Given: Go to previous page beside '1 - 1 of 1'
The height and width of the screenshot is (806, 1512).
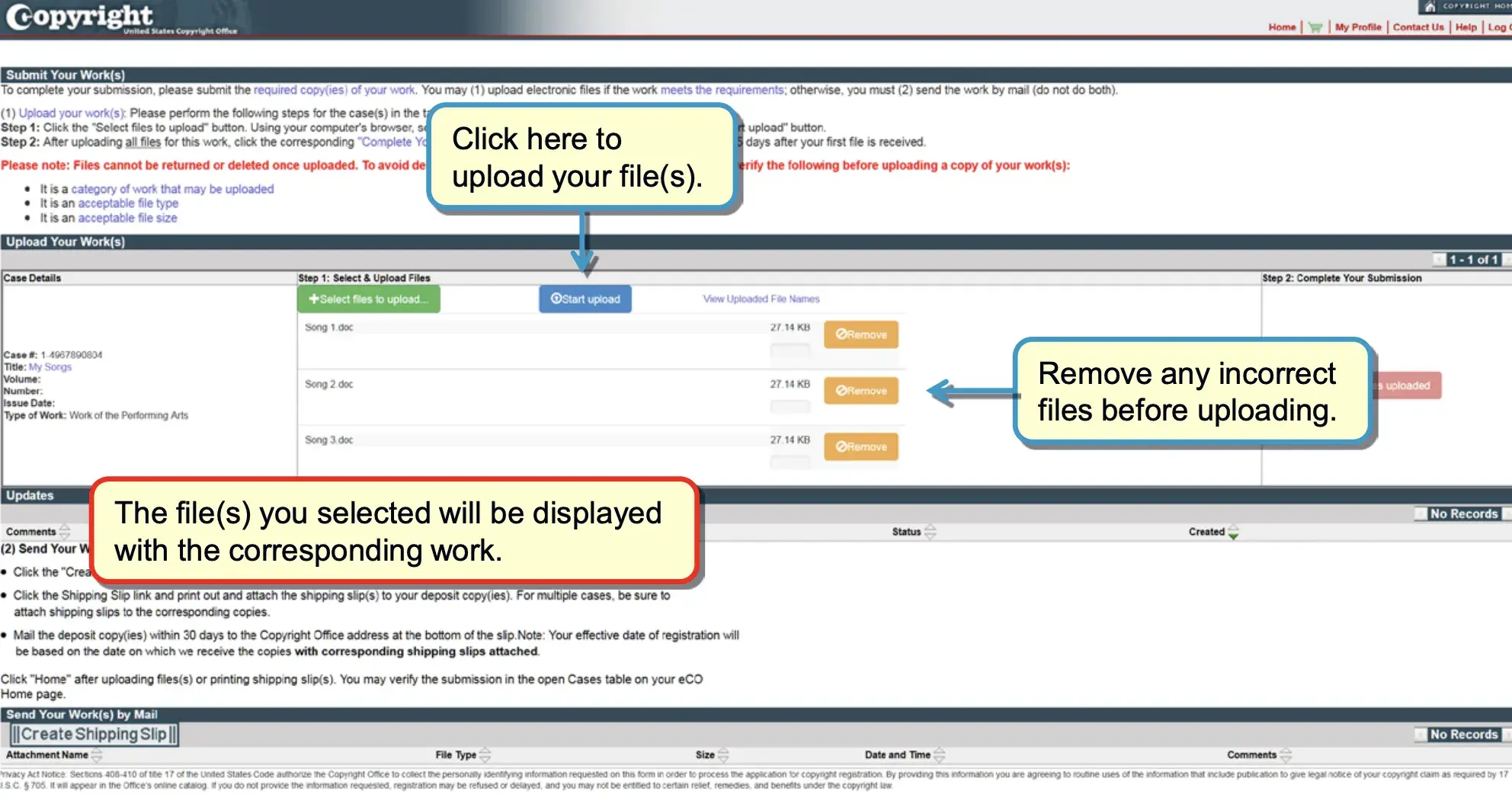Looking at the screenshot, I should point(1439,260).
